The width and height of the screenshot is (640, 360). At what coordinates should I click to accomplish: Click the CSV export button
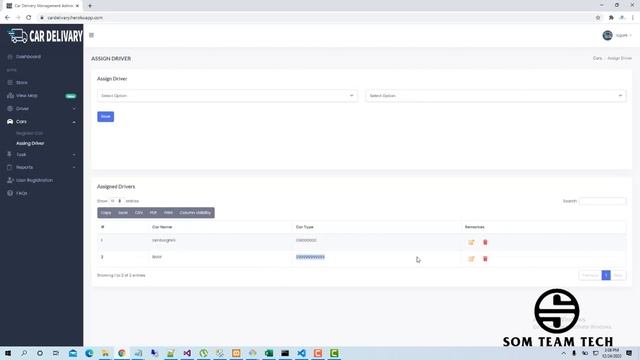pos(139,213)
